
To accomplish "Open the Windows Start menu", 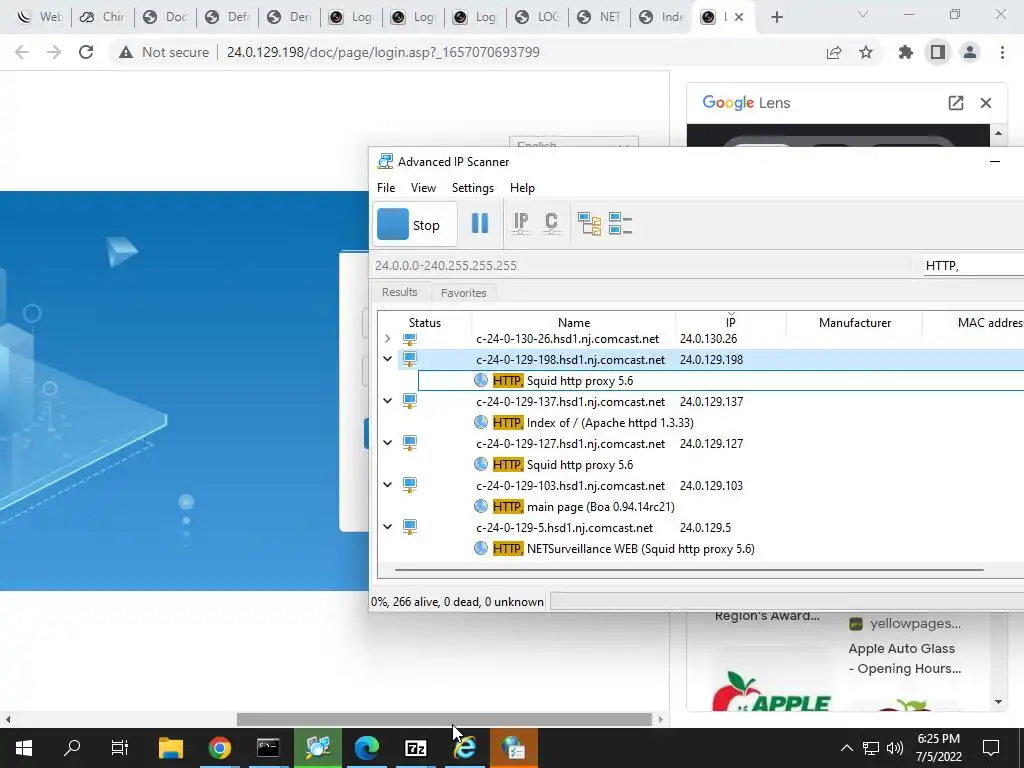I will click(24, 748).
